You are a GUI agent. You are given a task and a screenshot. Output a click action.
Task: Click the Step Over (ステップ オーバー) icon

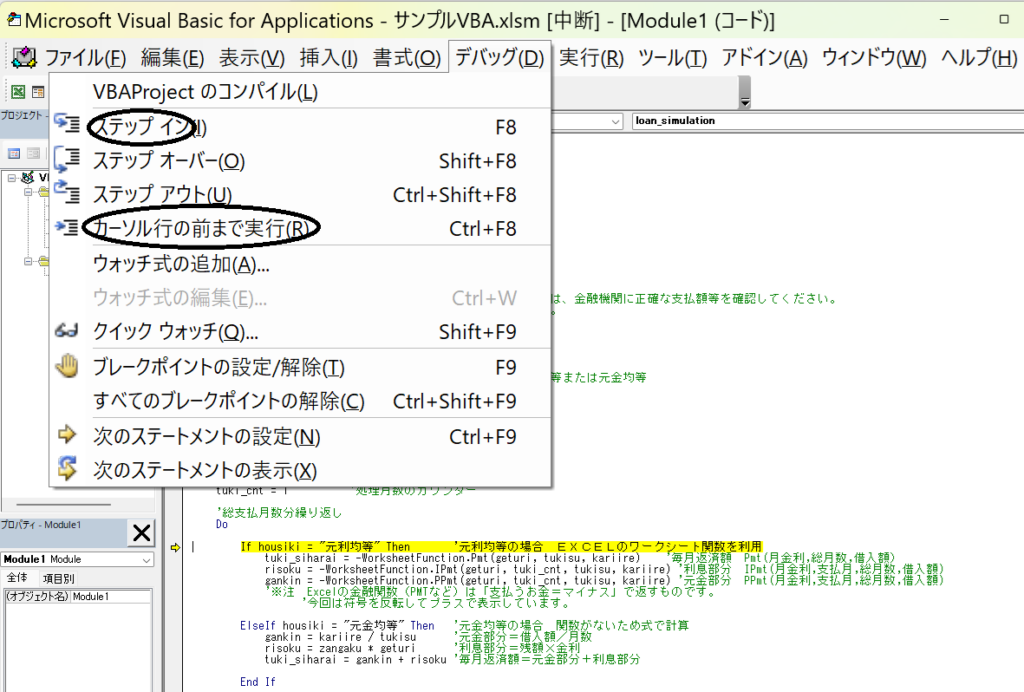68,160
